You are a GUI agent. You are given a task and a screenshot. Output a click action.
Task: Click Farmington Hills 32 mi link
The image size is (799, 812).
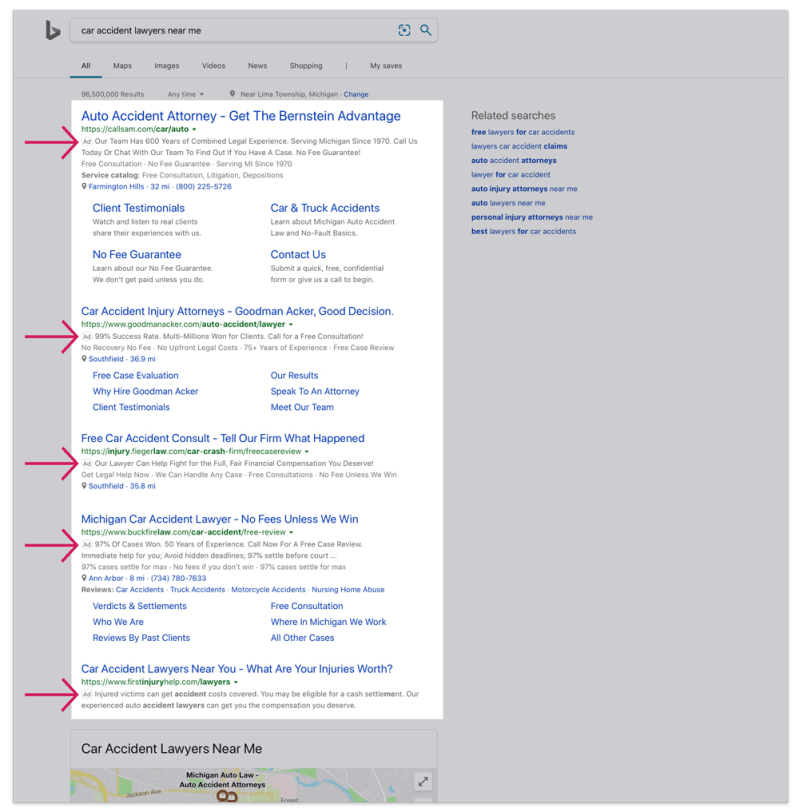coord(129,186)
